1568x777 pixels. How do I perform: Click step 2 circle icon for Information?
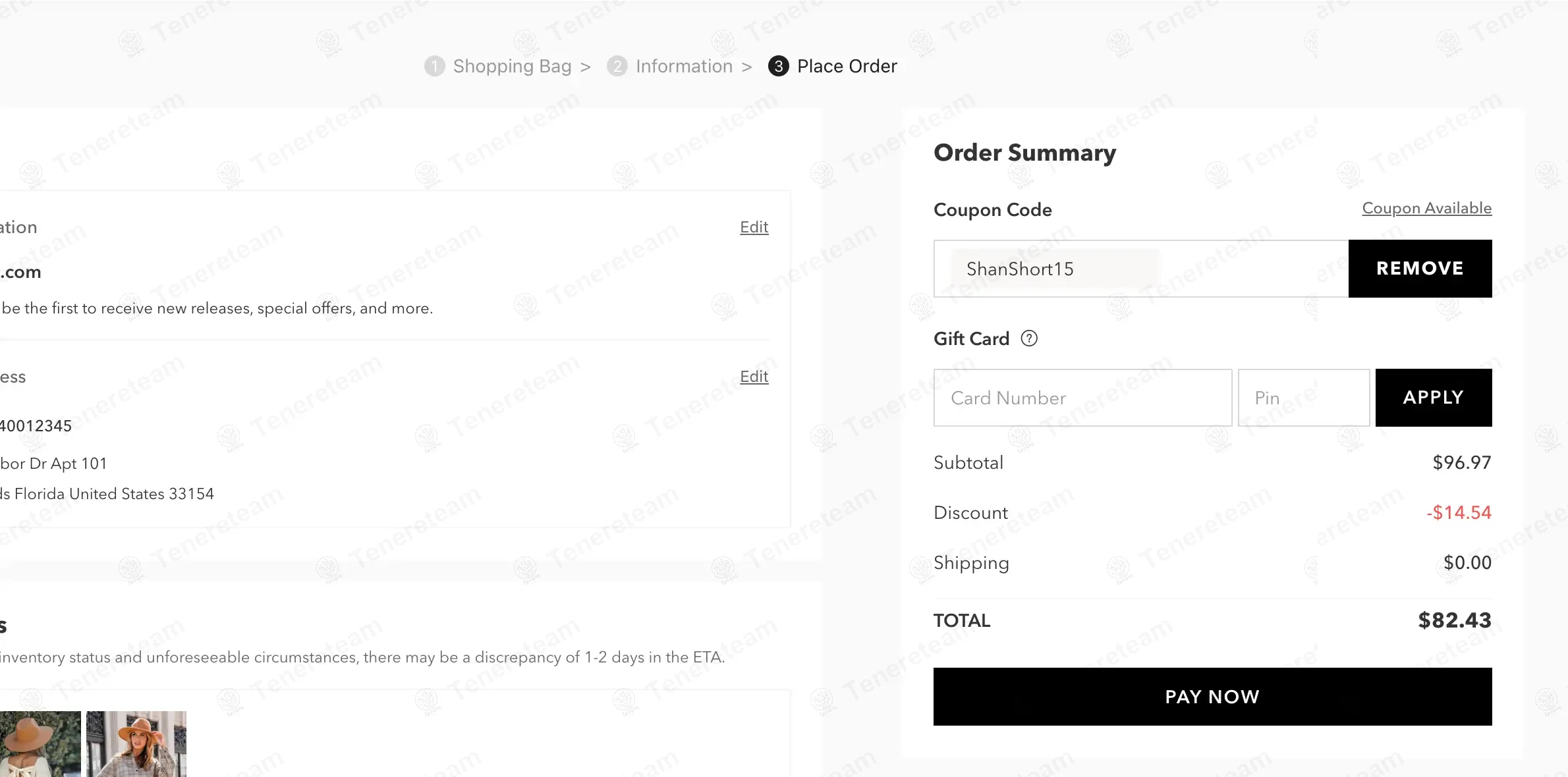[617, 67]
